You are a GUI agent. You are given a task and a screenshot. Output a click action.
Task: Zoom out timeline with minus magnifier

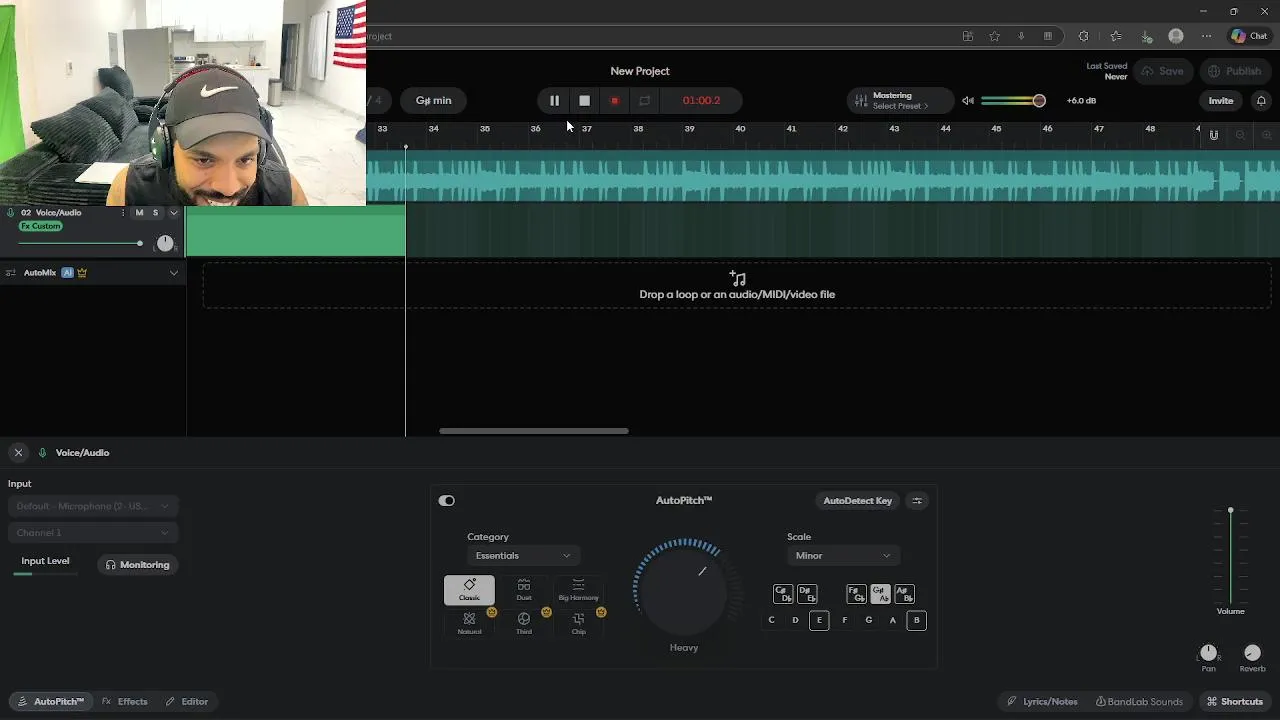click(x=1240, y=135)
